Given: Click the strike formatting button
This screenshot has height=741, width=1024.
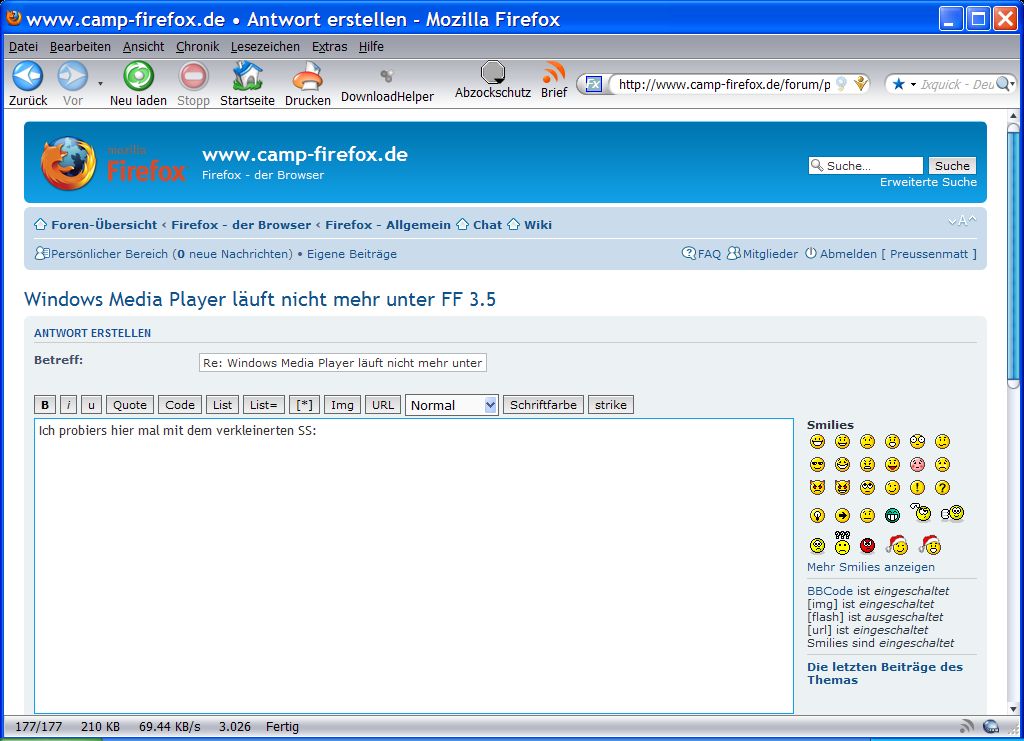Looking at the screenshot, I should 611,405.
